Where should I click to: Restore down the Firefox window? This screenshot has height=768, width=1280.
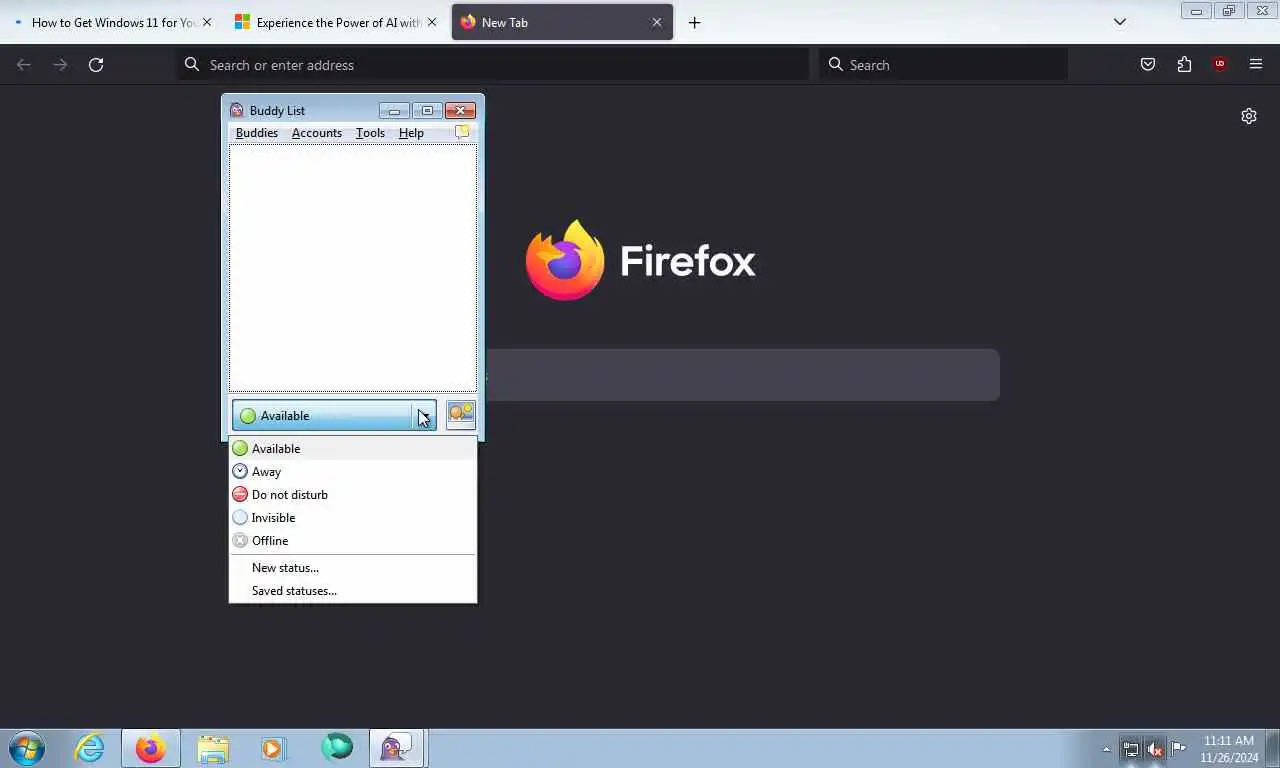1229,11
